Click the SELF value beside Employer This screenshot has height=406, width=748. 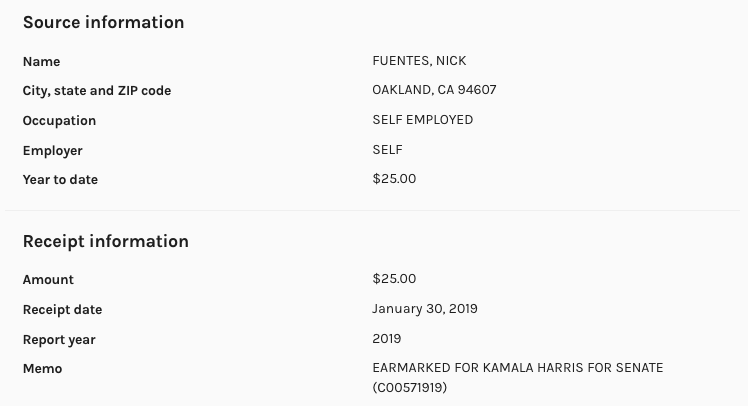point(387,150)
